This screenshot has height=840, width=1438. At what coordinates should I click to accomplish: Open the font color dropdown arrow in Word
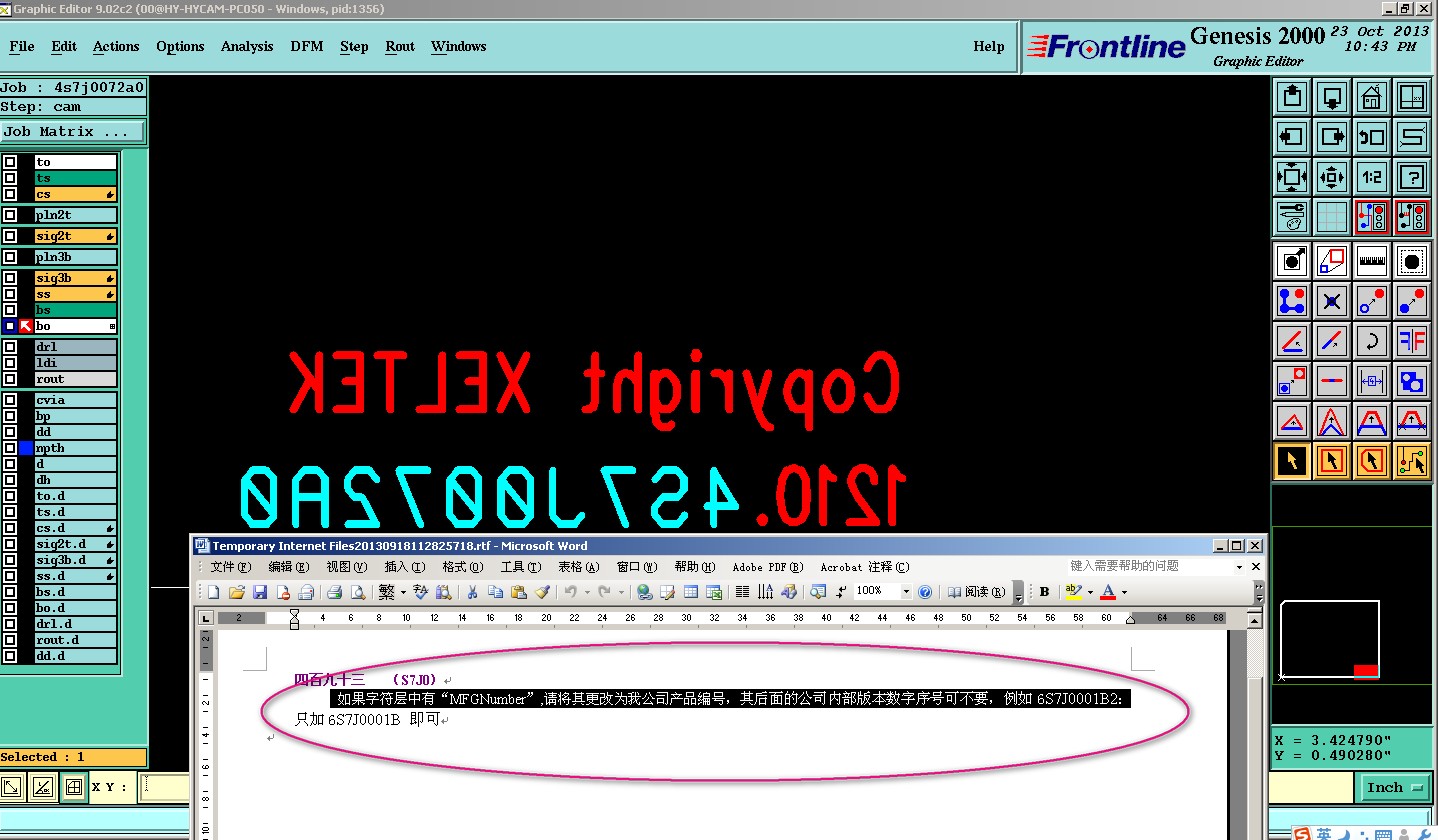(1125, 592)
